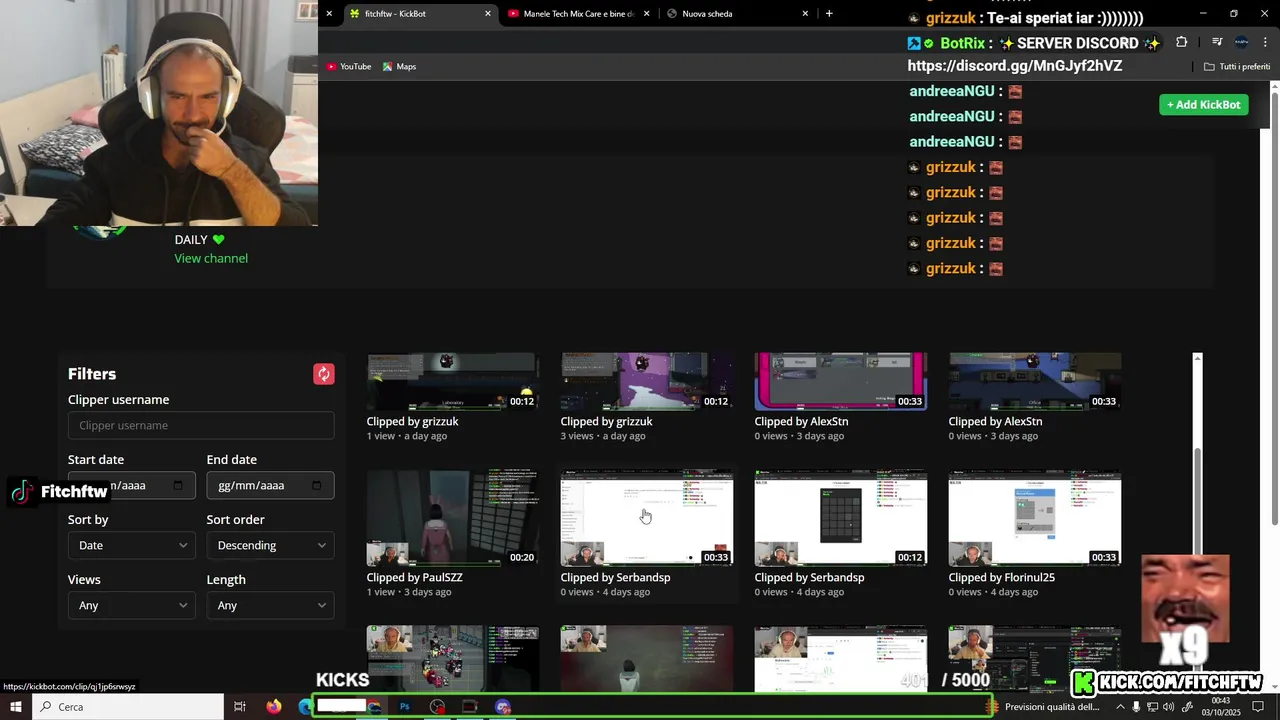Expand the Views Any dropdown
This screenshot has height=720, width=1280.
point(132,605)
